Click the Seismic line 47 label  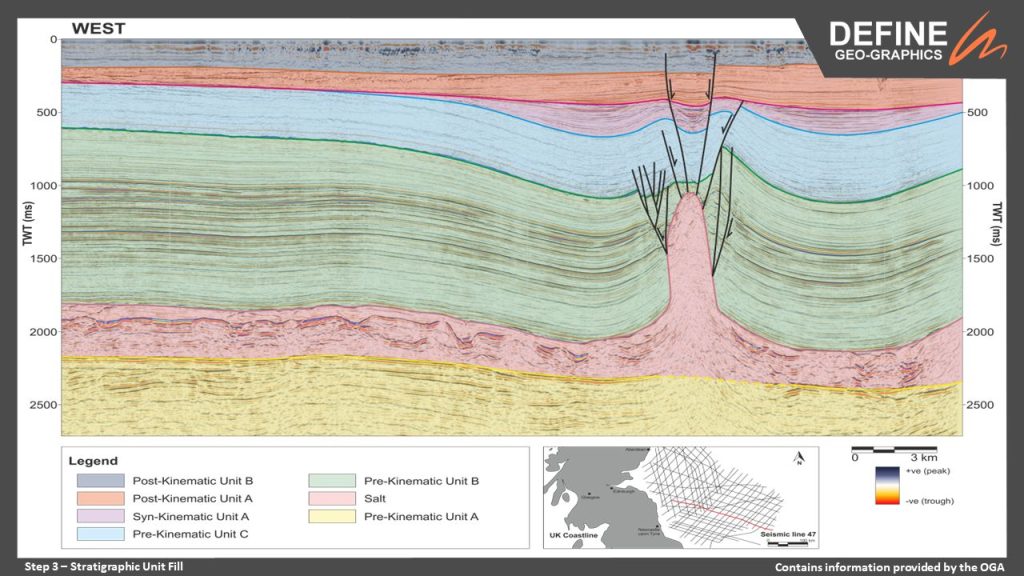(789, 537)
